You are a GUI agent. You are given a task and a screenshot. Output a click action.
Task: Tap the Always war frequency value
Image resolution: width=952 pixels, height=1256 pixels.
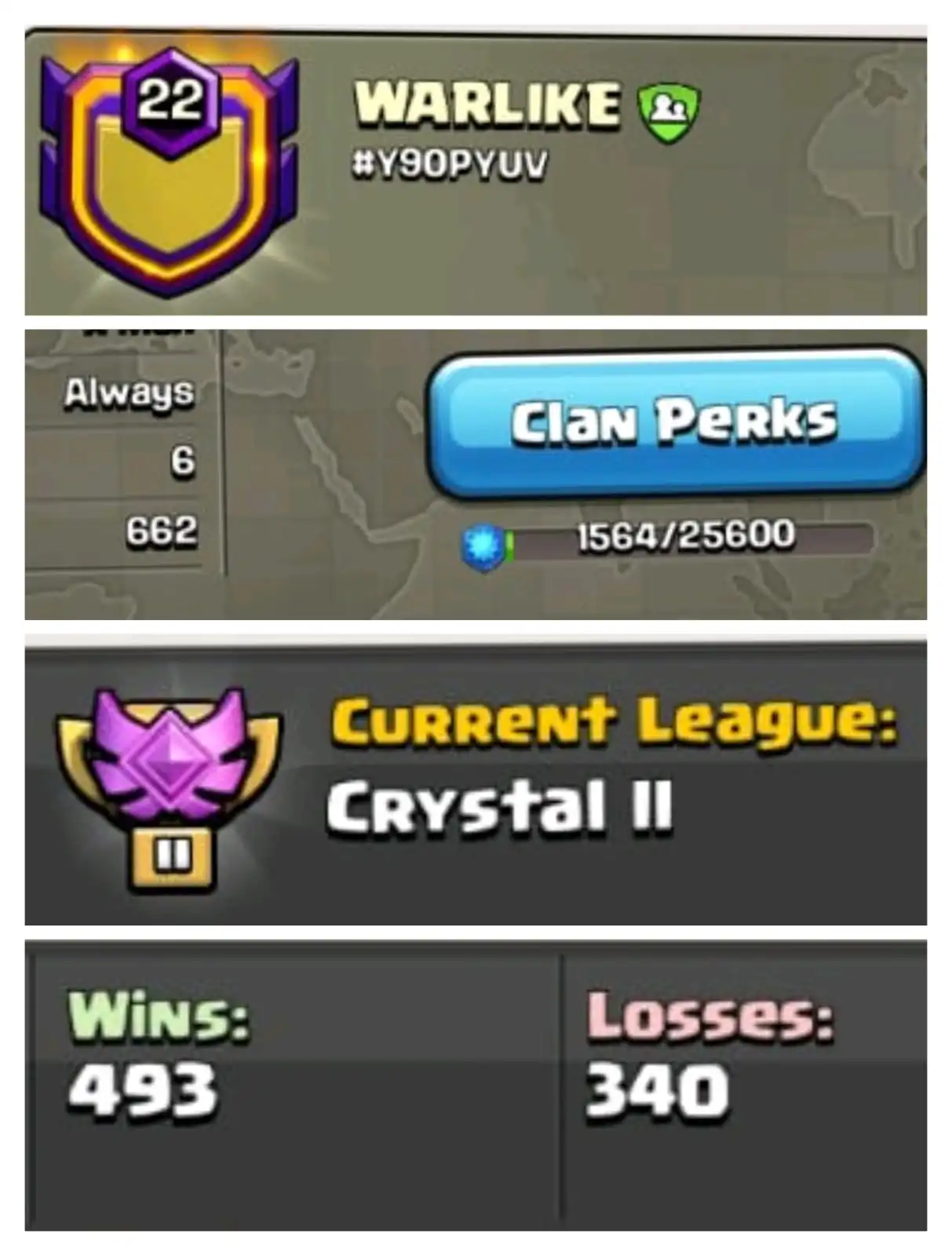click(129, 392)
